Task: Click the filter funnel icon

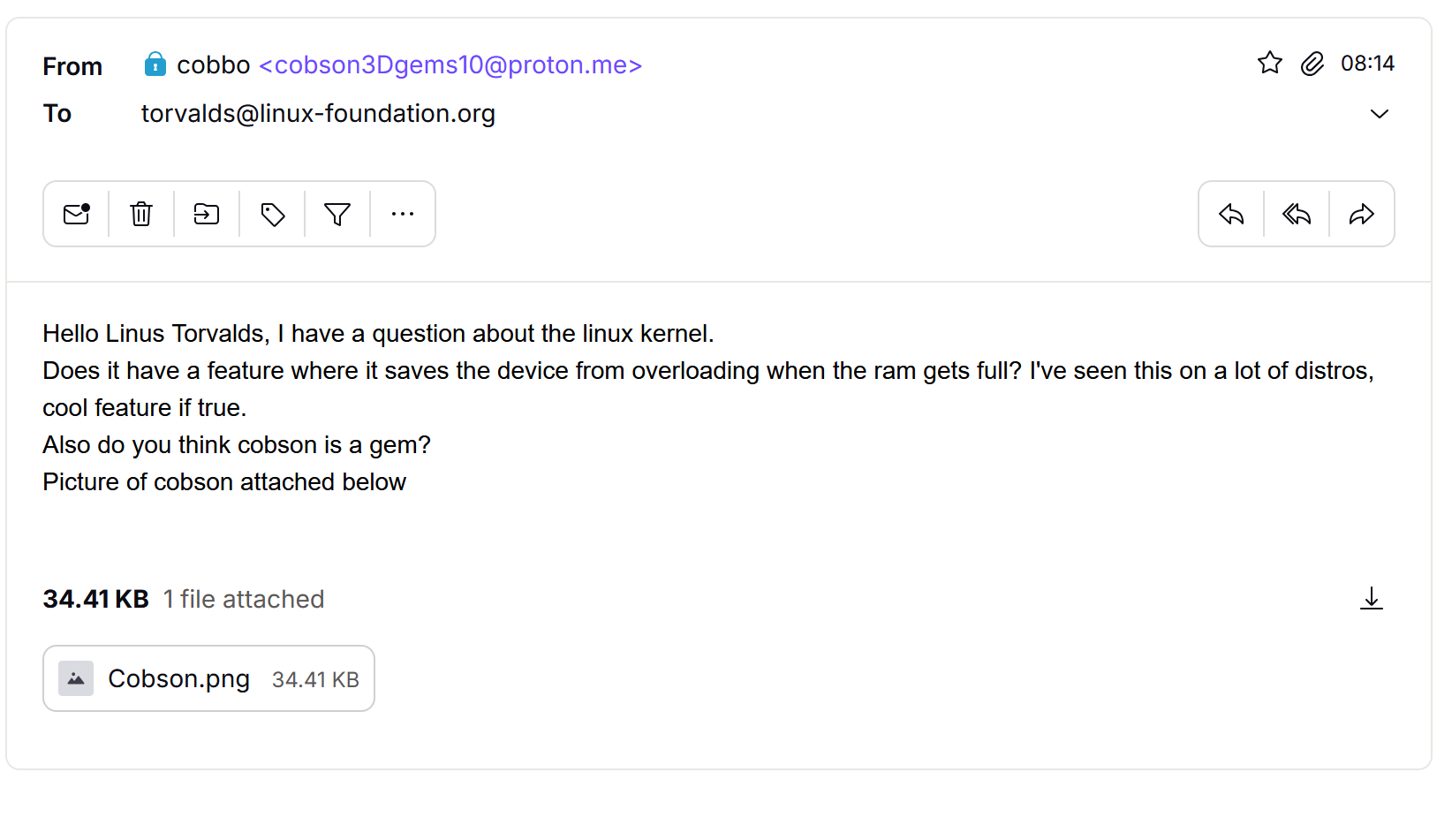Action: (337, 215)
